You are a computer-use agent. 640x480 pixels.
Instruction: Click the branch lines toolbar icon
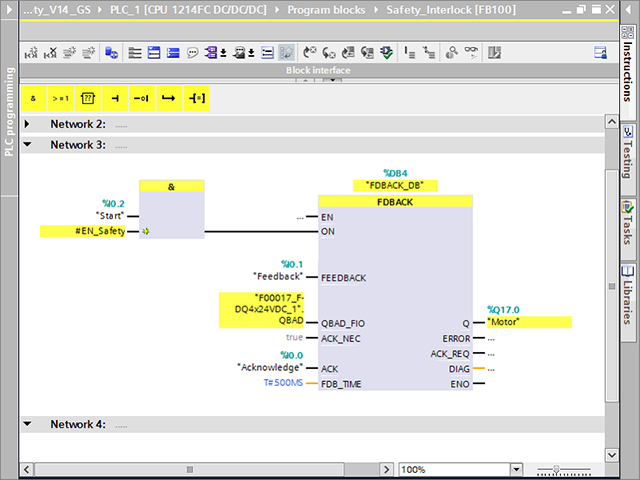429,53
